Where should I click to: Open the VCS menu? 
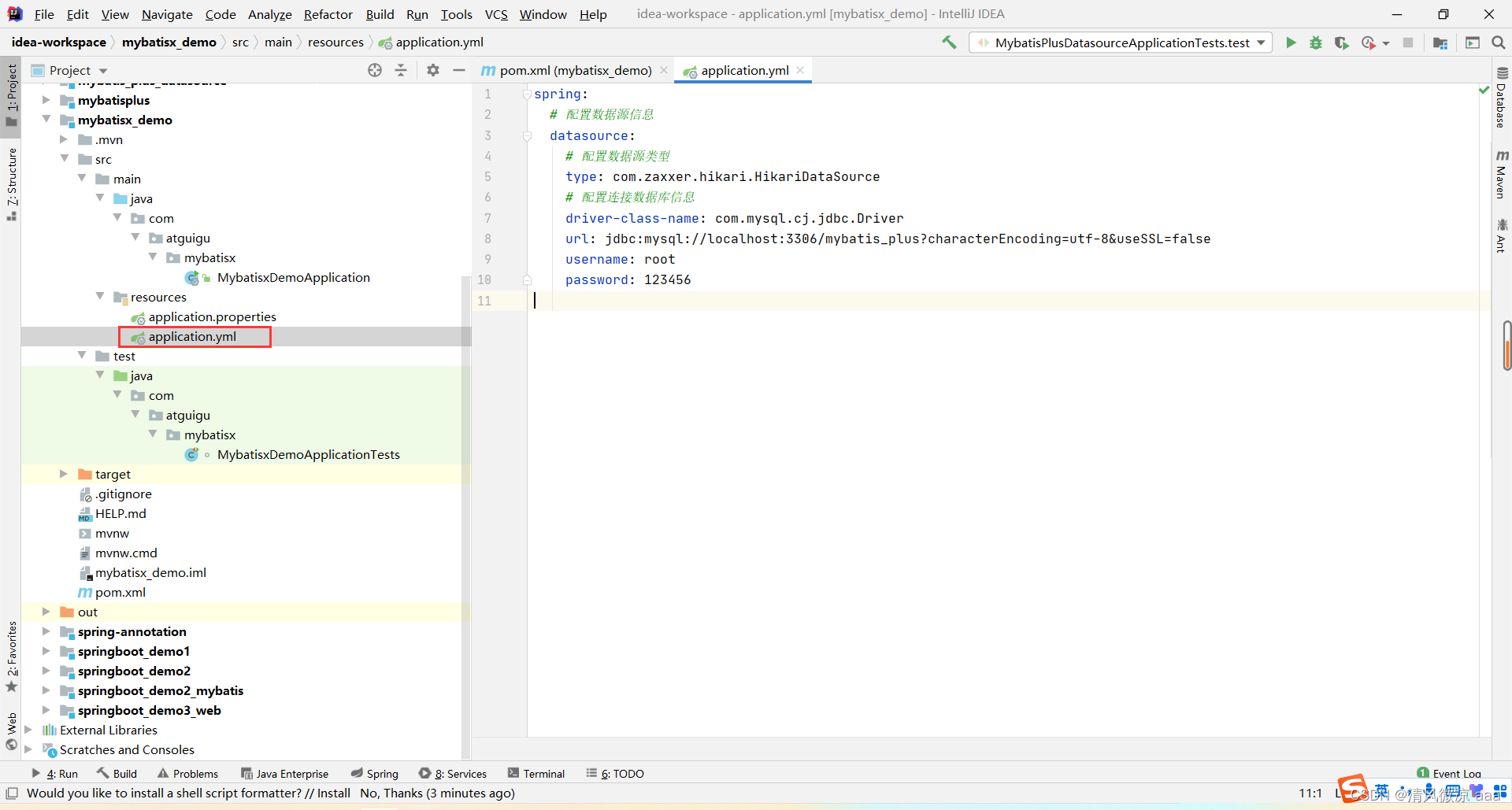(496, 14)
